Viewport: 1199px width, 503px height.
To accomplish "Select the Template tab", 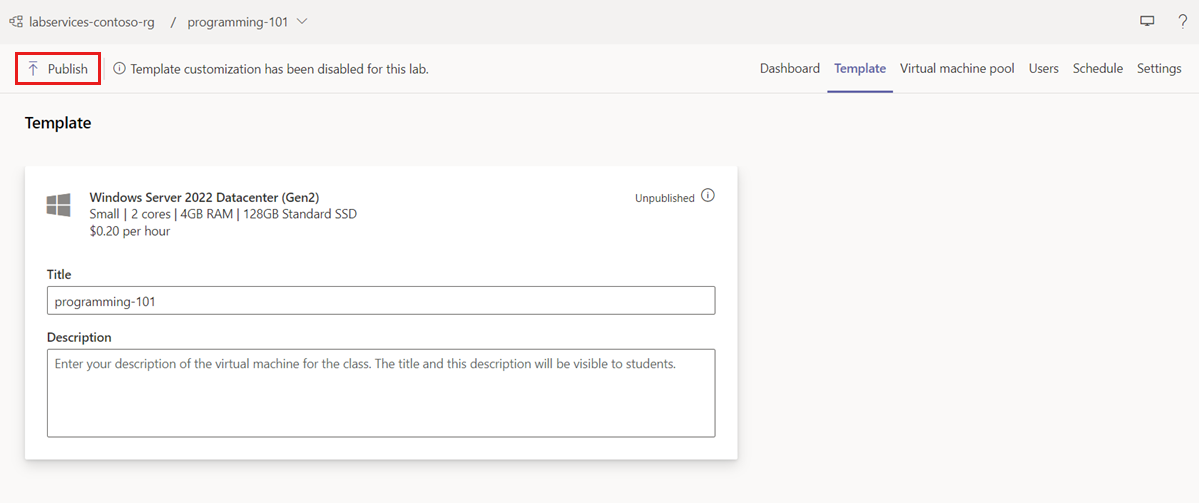I will point(860,69).
